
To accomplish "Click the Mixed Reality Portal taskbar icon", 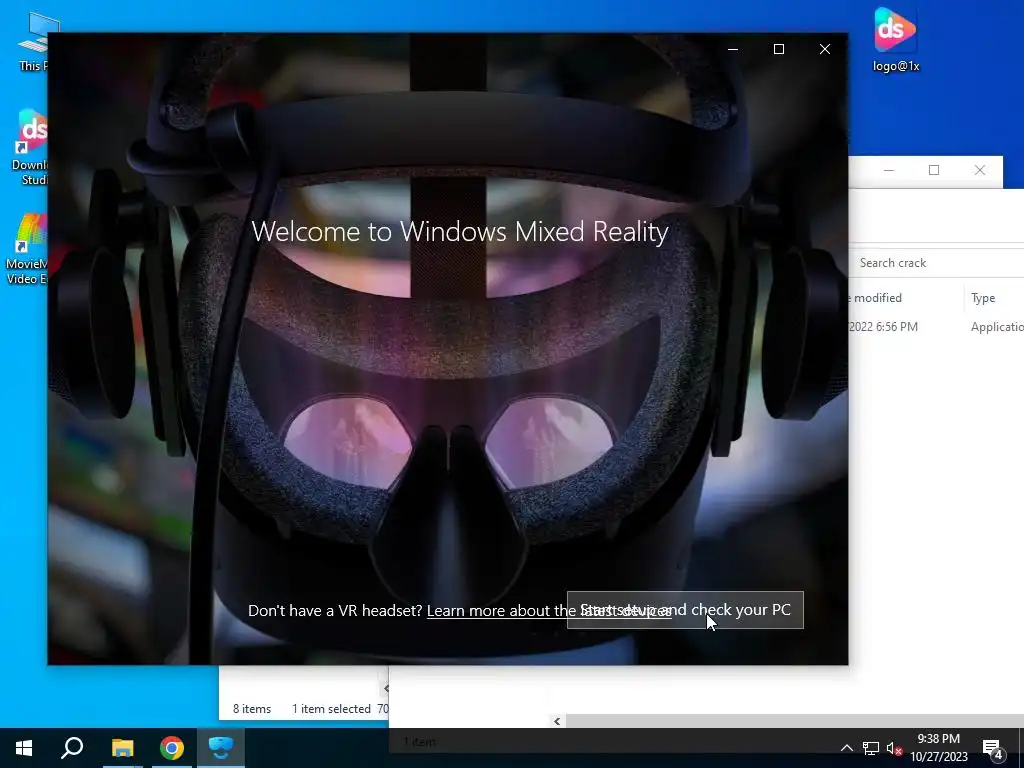I will click(221, 748).
